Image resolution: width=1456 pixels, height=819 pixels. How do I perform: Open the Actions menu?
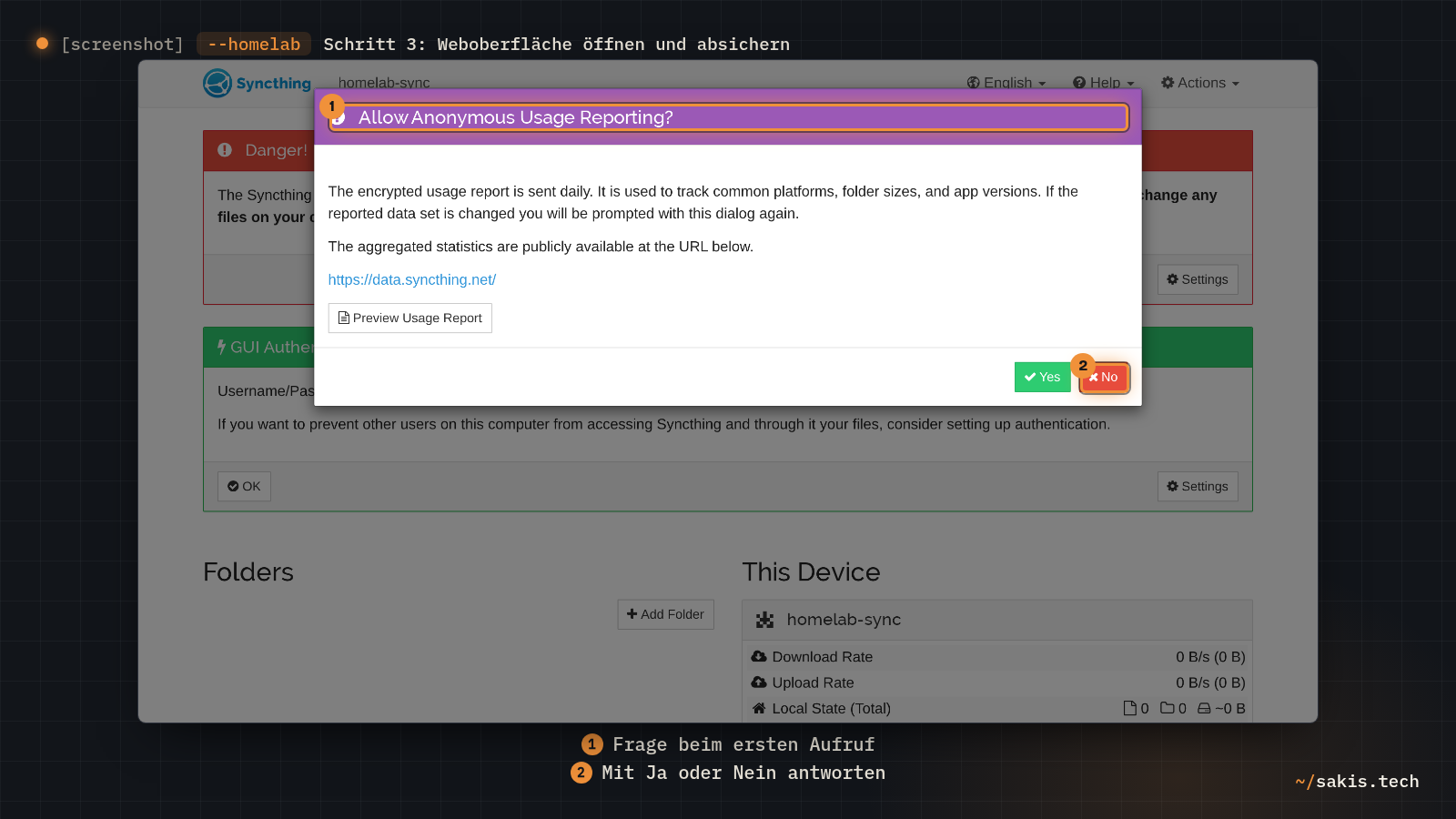coord(1200,83)
